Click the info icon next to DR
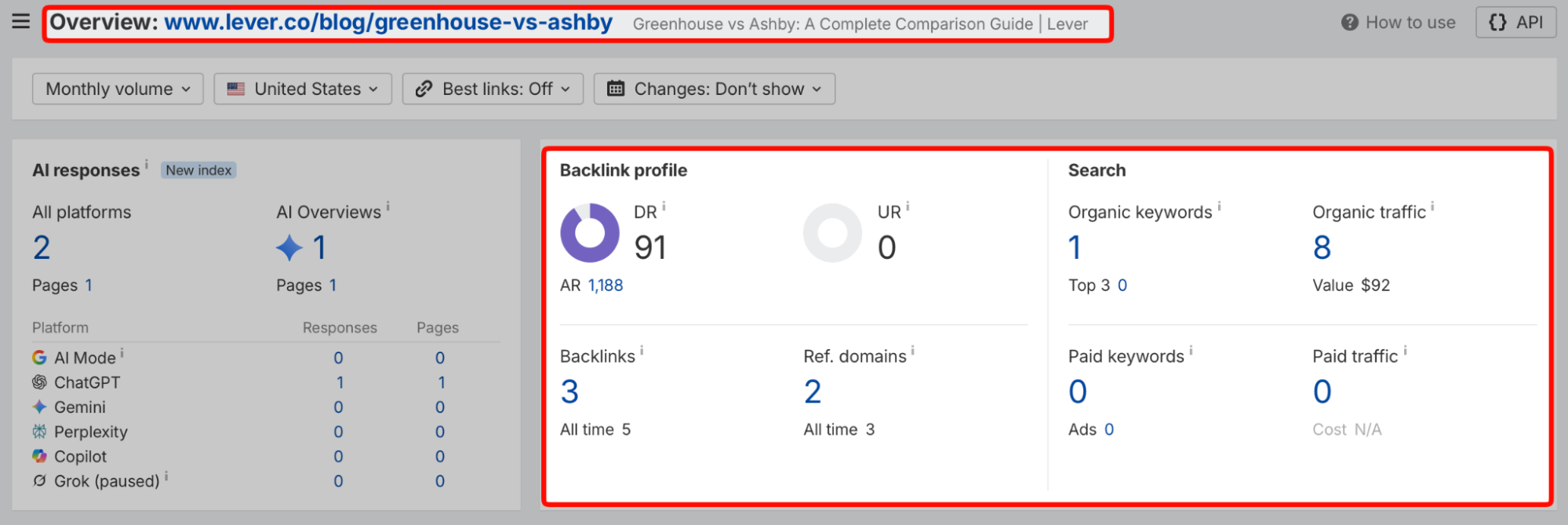 coord(664,206)
